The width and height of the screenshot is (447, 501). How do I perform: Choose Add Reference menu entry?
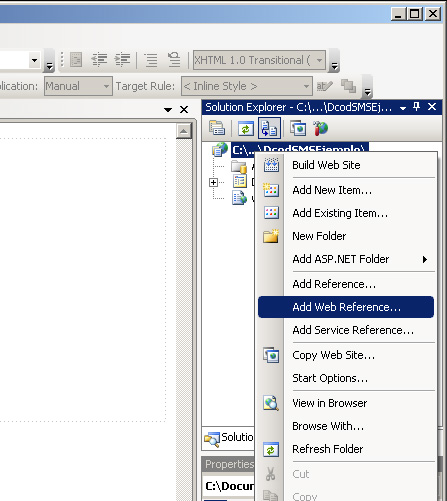click(x=346, y=284)
